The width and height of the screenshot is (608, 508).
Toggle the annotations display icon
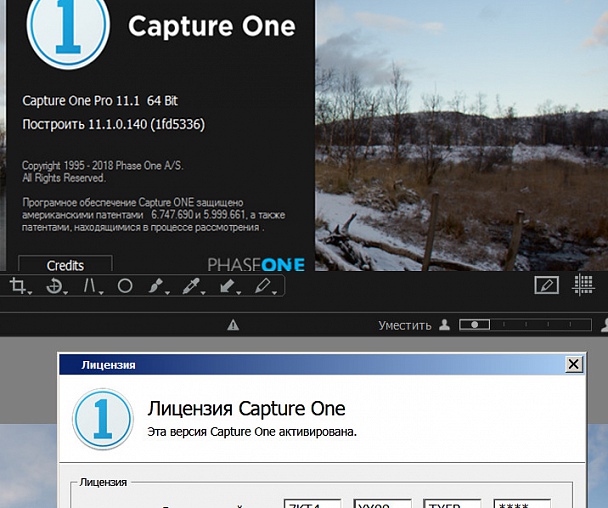[546, 285]
